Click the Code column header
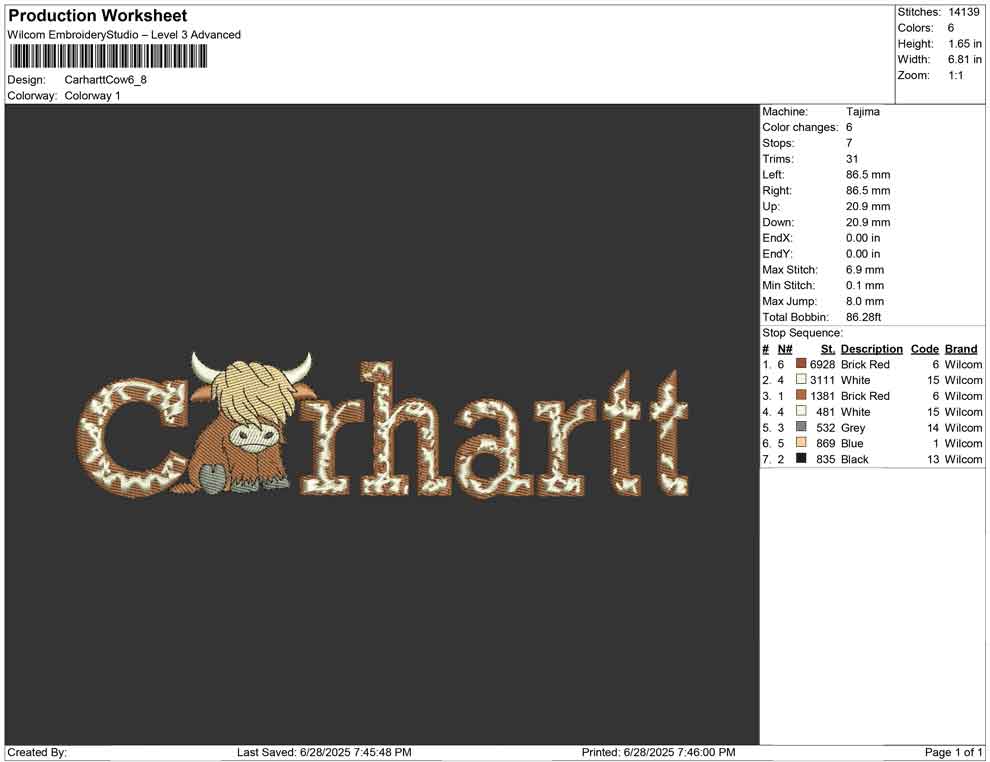990x762 pixels. [x=924, y=348]
